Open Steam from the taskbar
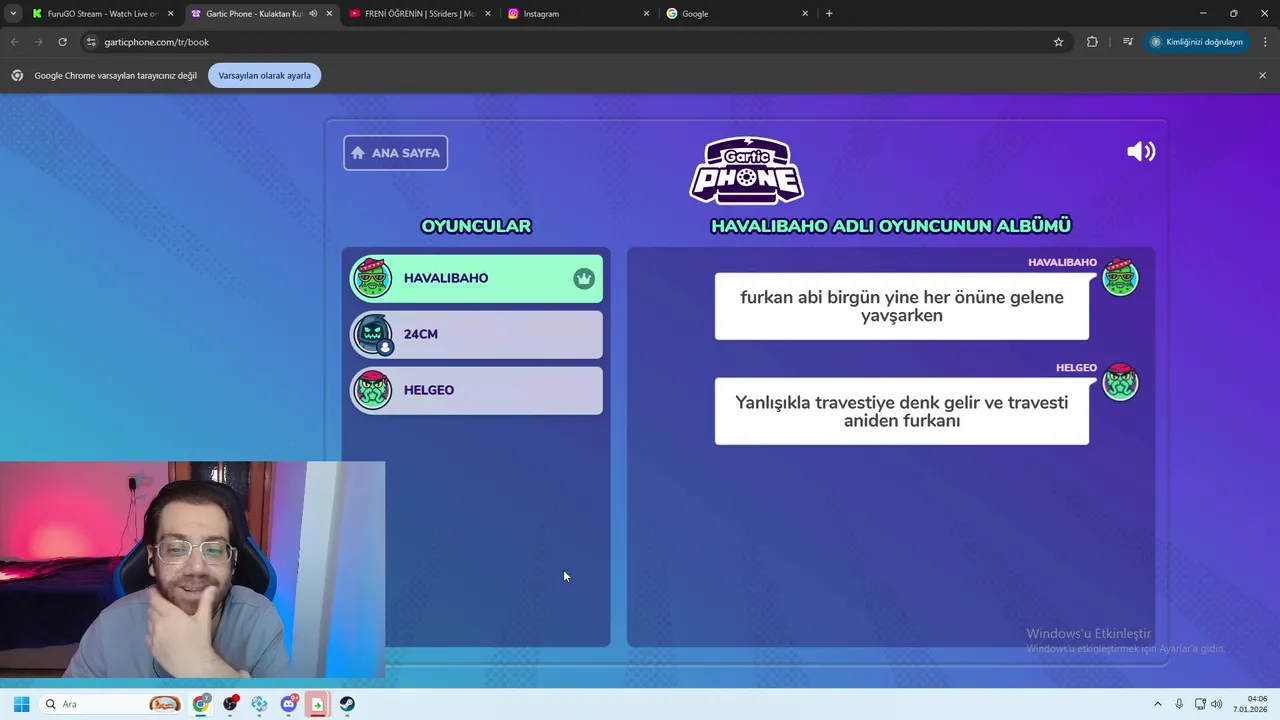 (347, 704)
